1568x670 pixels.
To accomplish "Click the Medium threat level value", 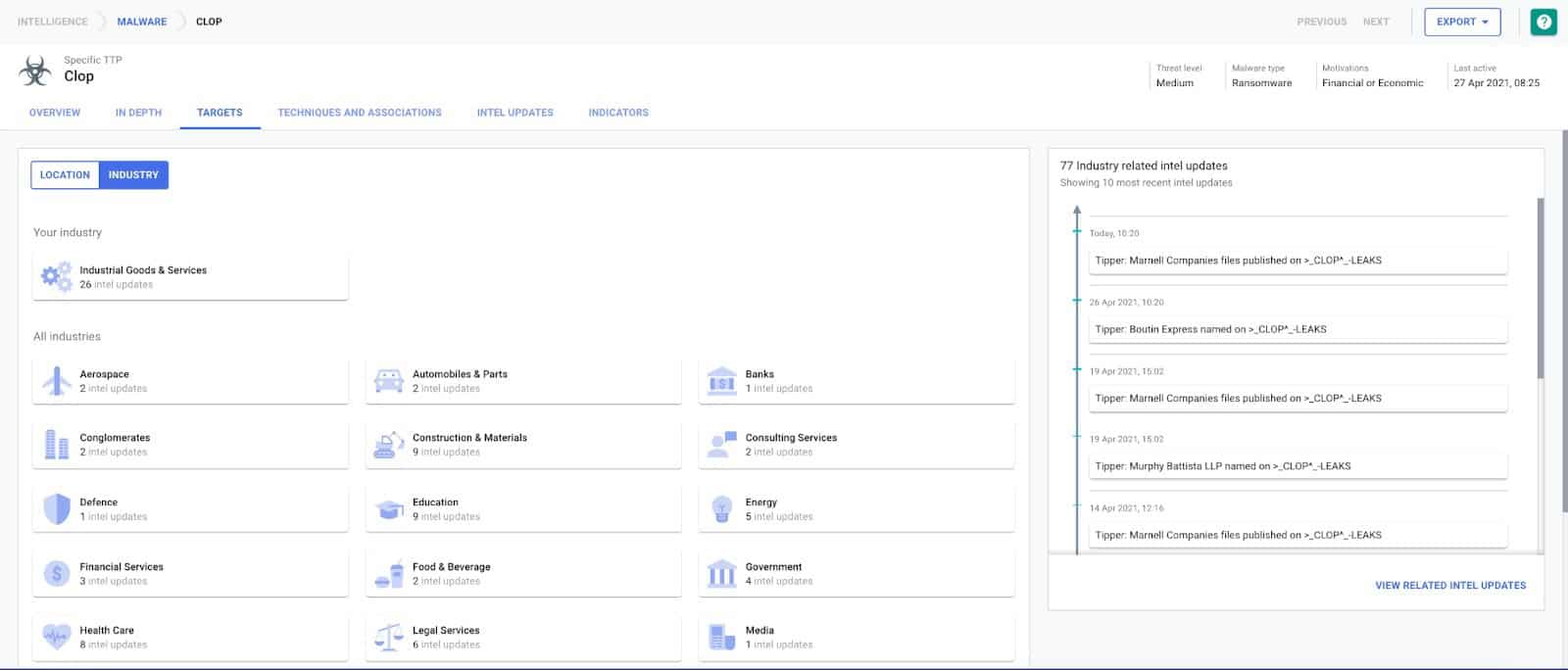I will pos(1174,83).
